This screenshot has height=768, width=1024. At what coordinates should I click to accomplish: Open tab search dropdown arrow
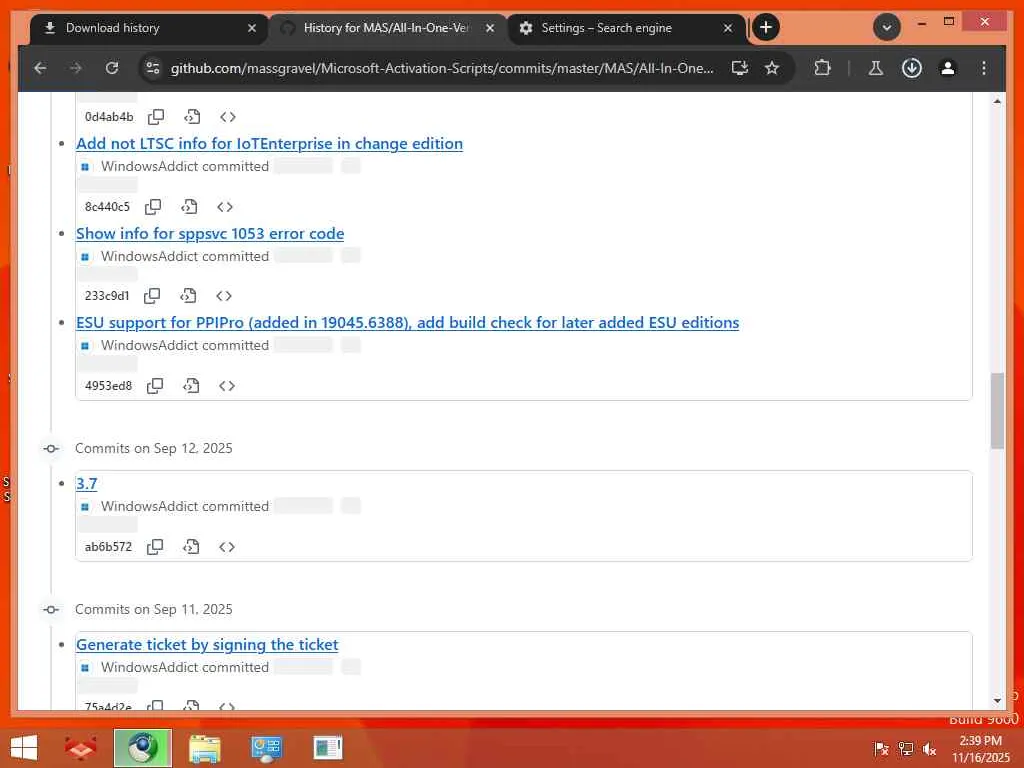(886, 27)
